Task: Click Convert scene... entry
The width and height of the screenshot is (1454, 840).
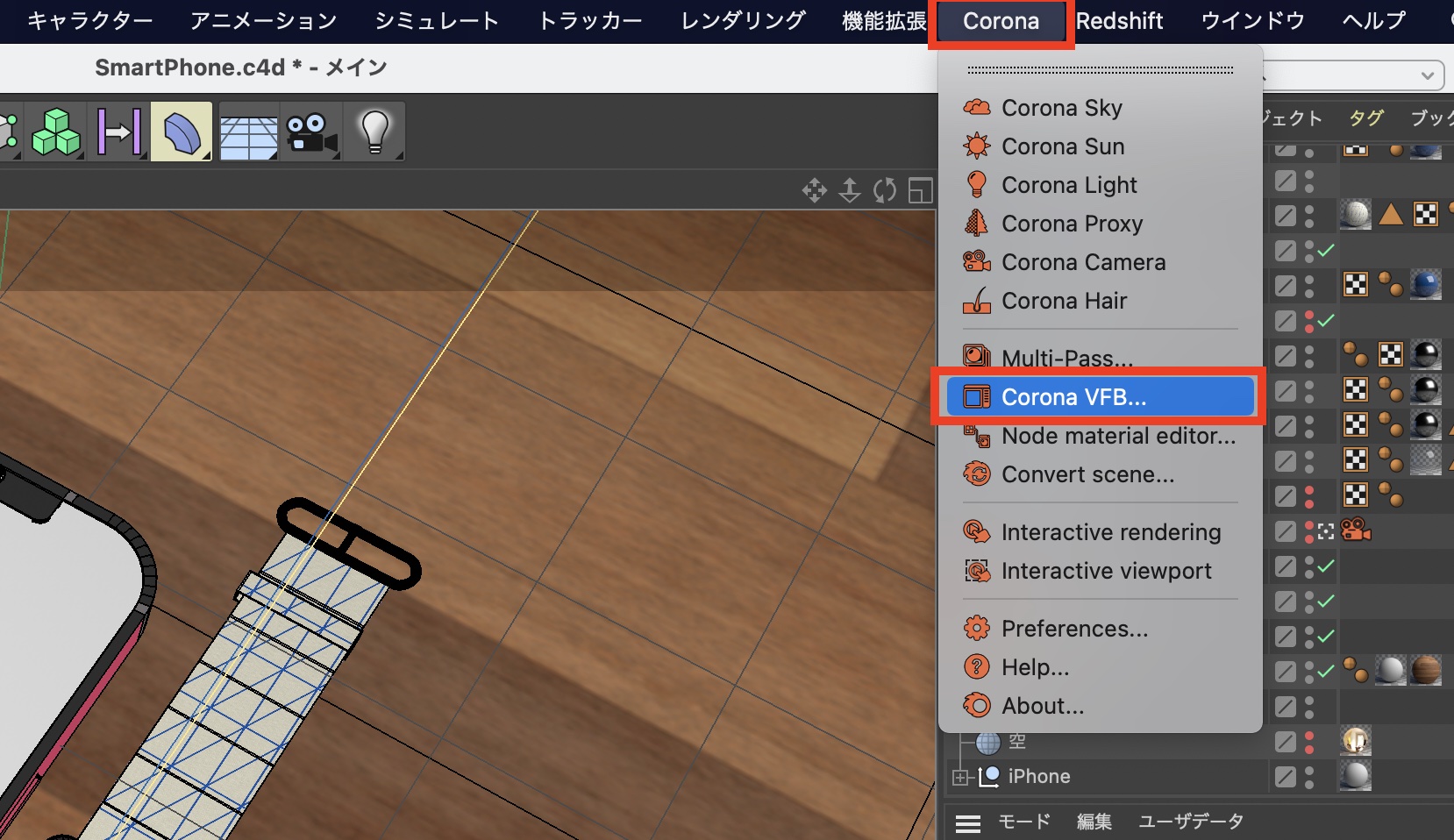Action: pyautogui.click(x=1087, y=474)
